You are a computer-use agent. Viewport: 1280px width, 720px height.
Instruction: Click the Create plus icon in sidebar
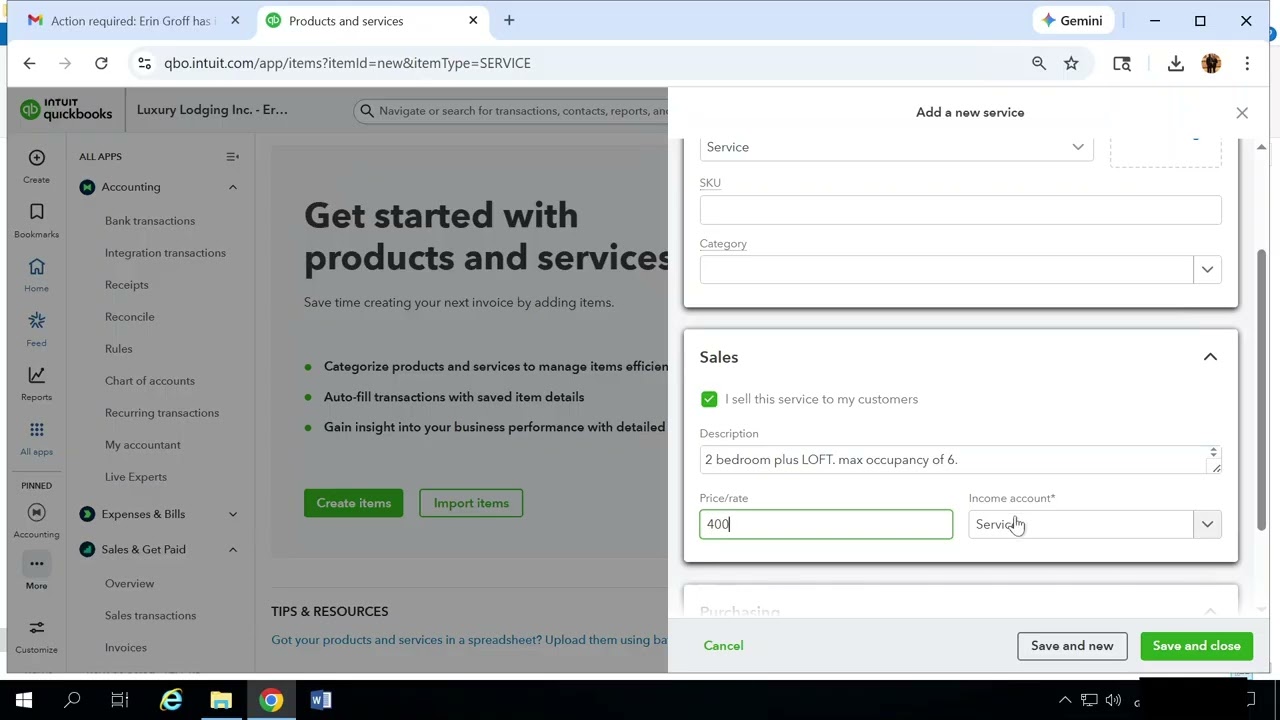pyautogui.click(x=36, y=158)
